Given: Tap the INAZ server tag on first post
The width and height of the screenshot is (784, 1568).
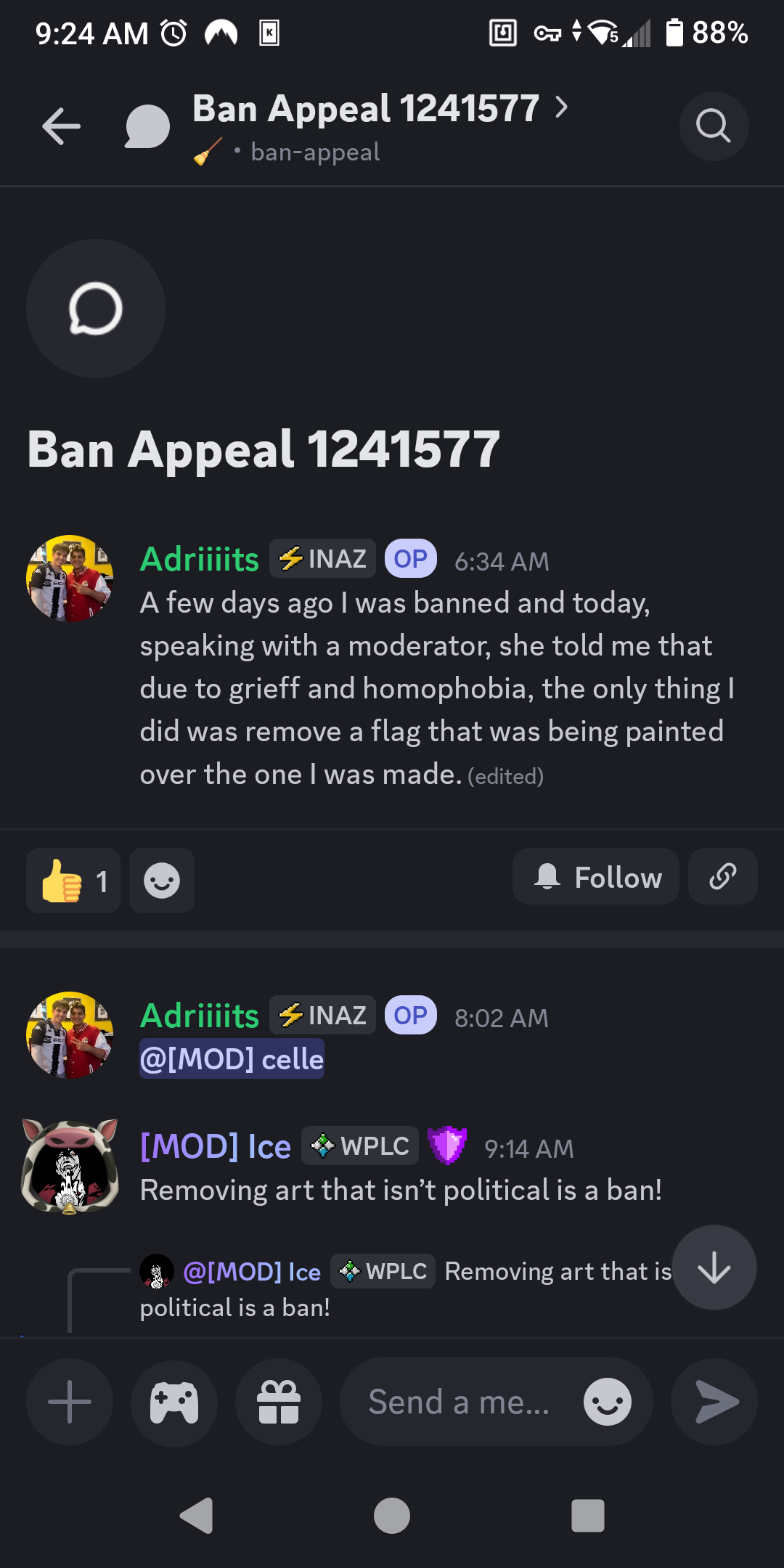Looking at the screenshot, I should pos(322,558).
